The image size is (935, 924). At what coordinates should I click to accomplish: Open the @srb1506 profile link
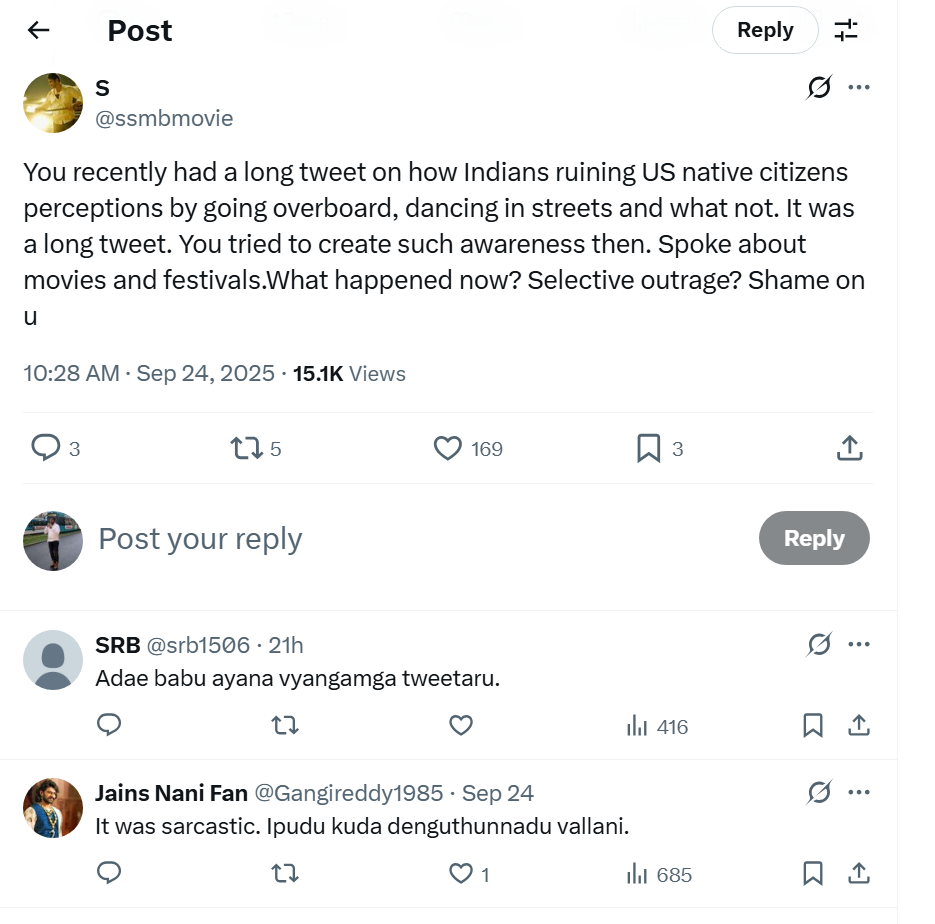[x=198, y=645]
